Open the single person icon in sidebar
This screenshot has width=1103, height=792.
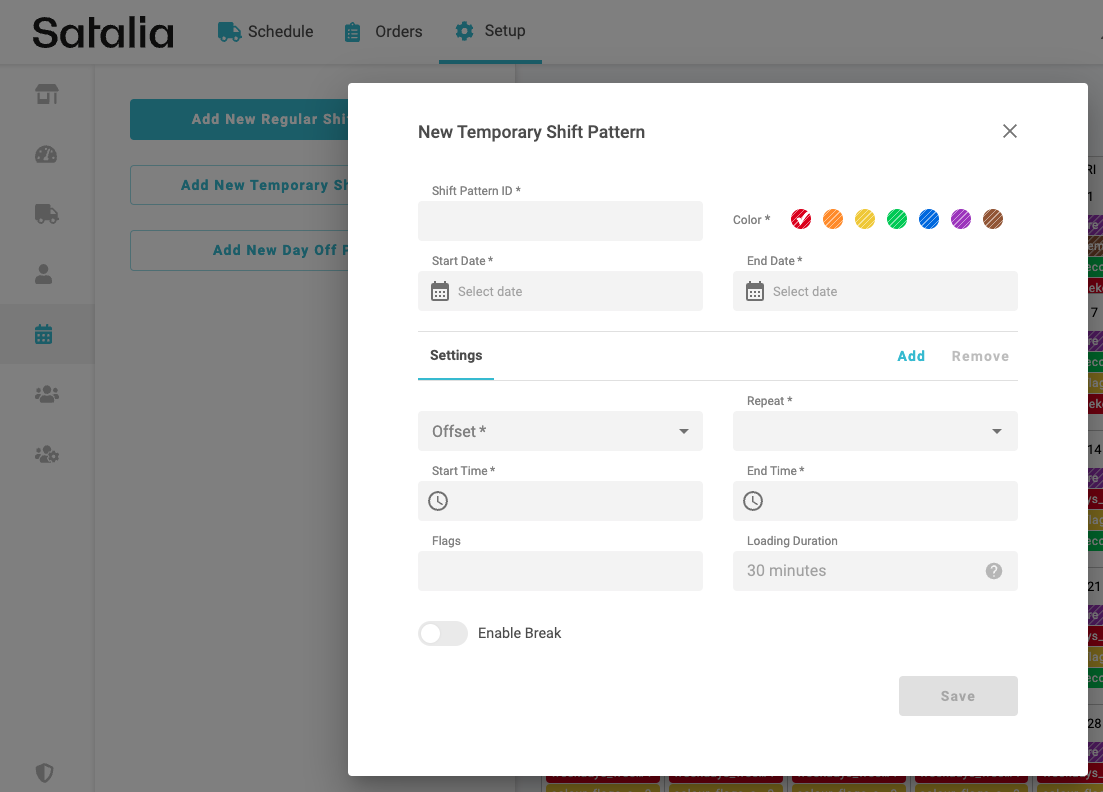click(44, 275)
